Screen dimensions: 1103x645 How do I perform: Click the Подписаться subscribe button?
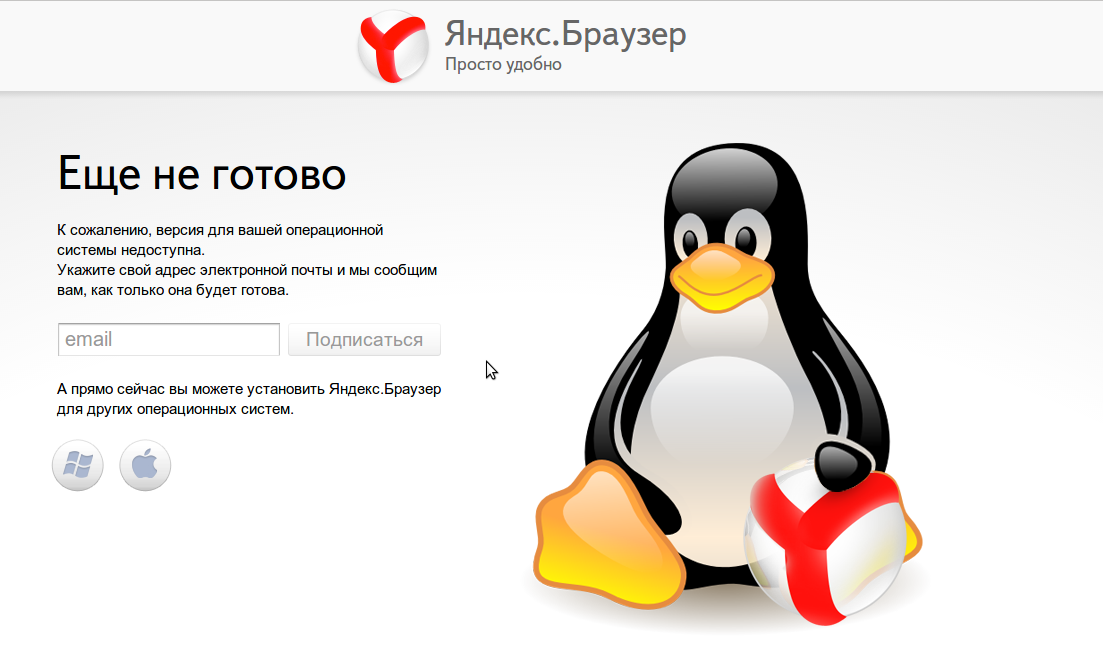[x=364, y=340]
